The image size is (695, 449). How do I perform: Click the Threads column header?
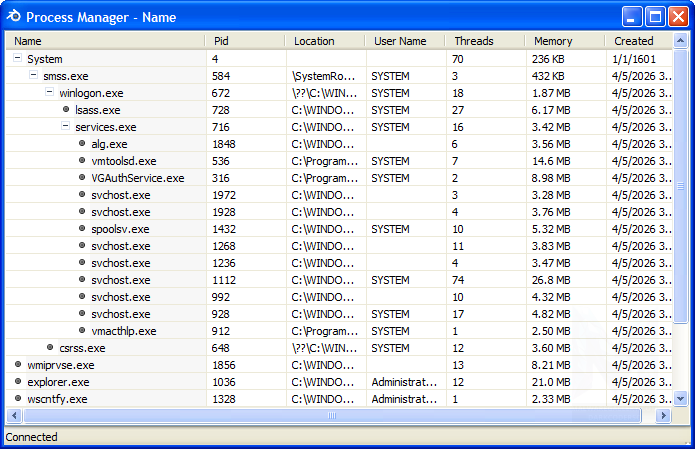tap(485, 41)
